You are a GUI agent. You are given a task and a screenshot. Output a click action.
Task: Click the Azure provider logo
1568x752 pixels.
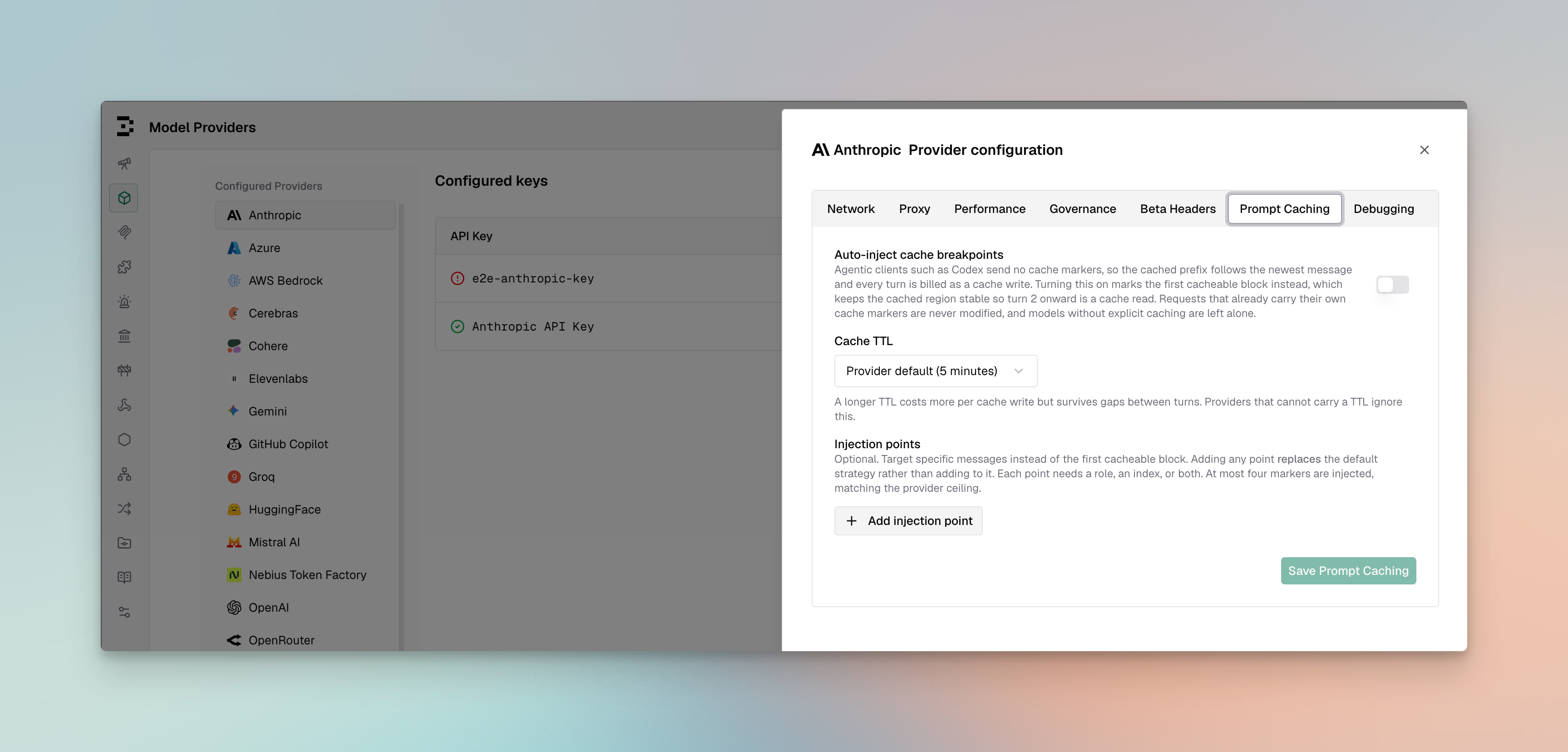pyautogui.click(x=234, y=248)
